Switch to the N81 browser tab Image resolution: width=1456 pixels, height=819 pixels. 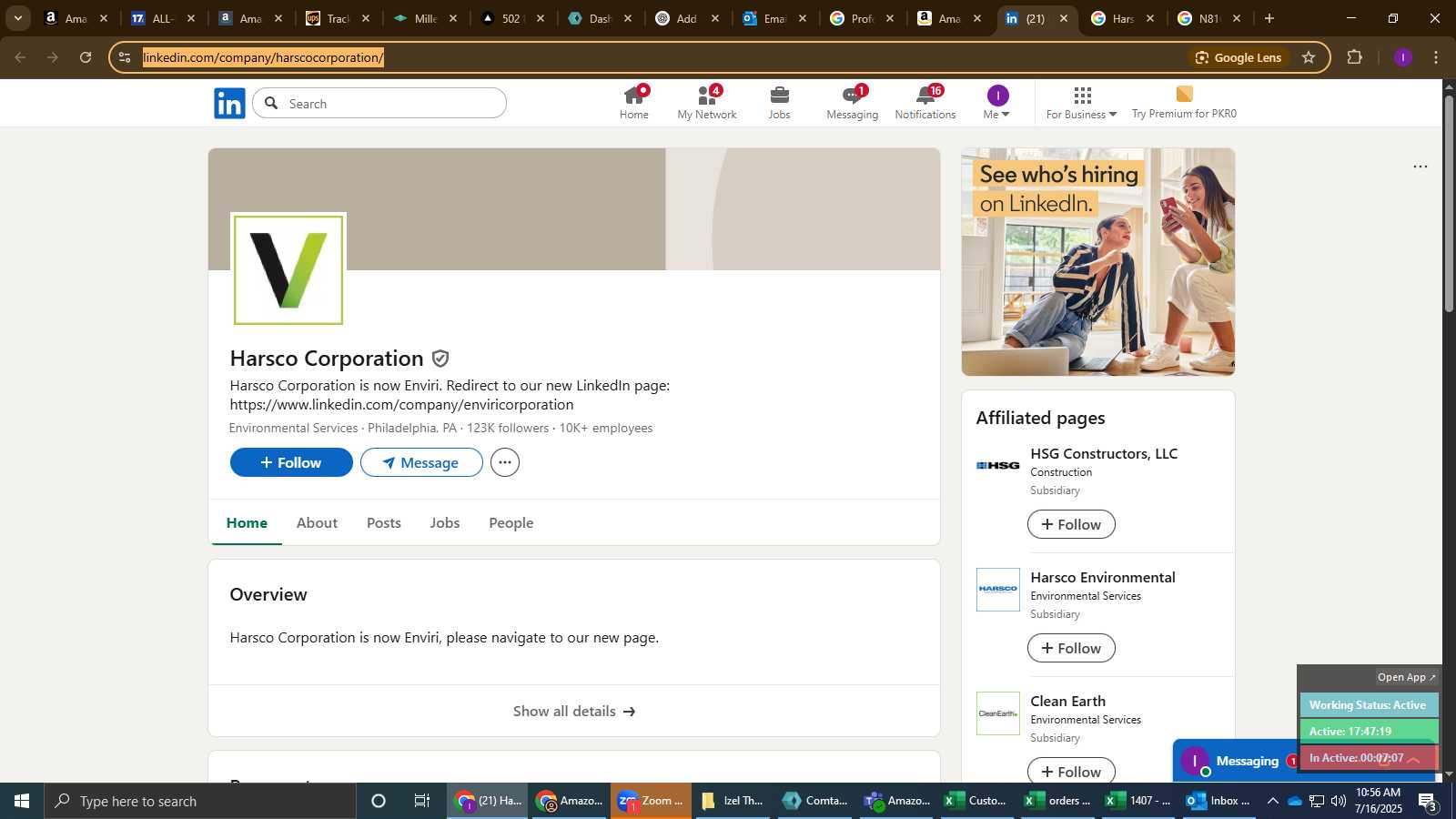point(1208,18)
